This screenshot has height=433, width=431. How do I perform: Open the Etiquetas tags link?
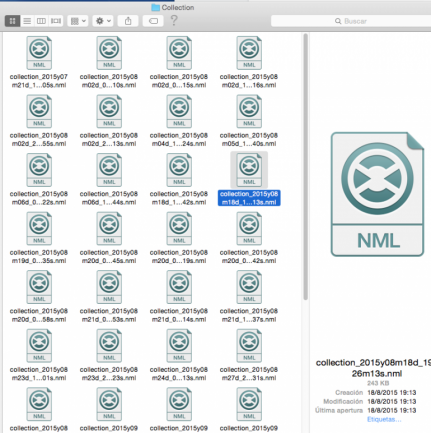pos(384,419)
